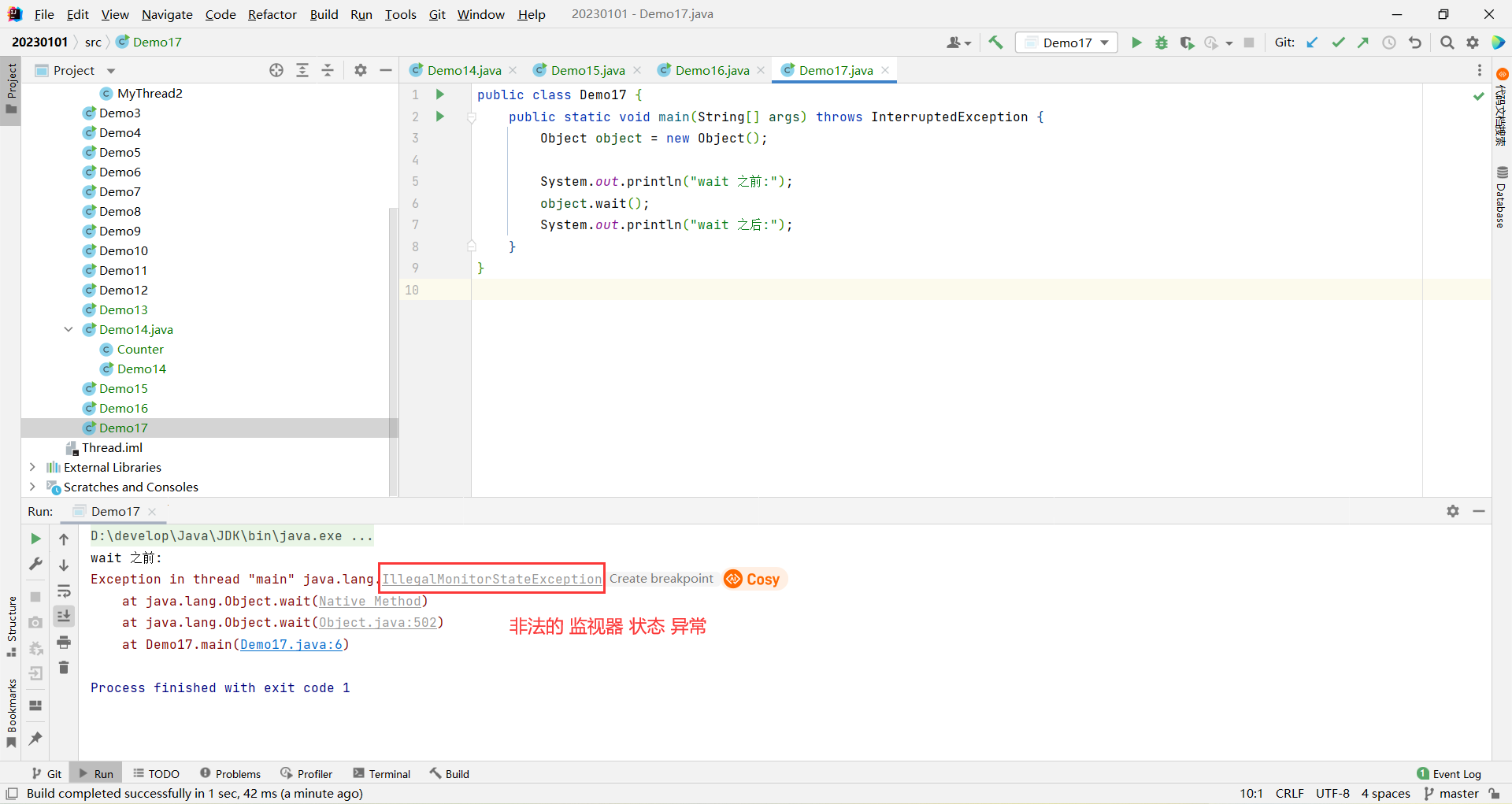The image size is (1512, 804).
Task: Clear console output with trash icon
Action: (x=64, y=668)
